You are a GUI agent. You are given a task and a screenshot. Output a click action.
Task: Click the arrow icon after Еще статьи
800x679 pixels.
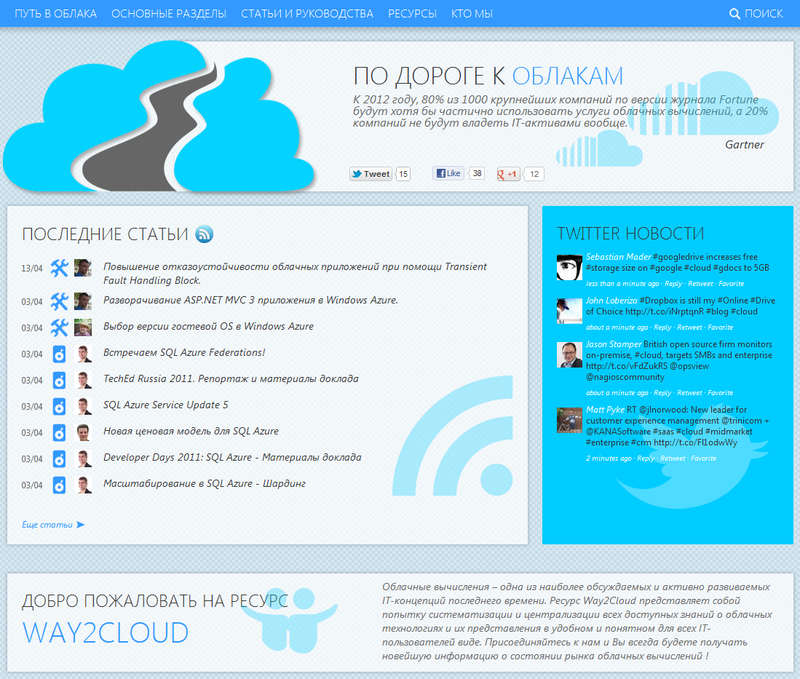[x=80, y=524]
